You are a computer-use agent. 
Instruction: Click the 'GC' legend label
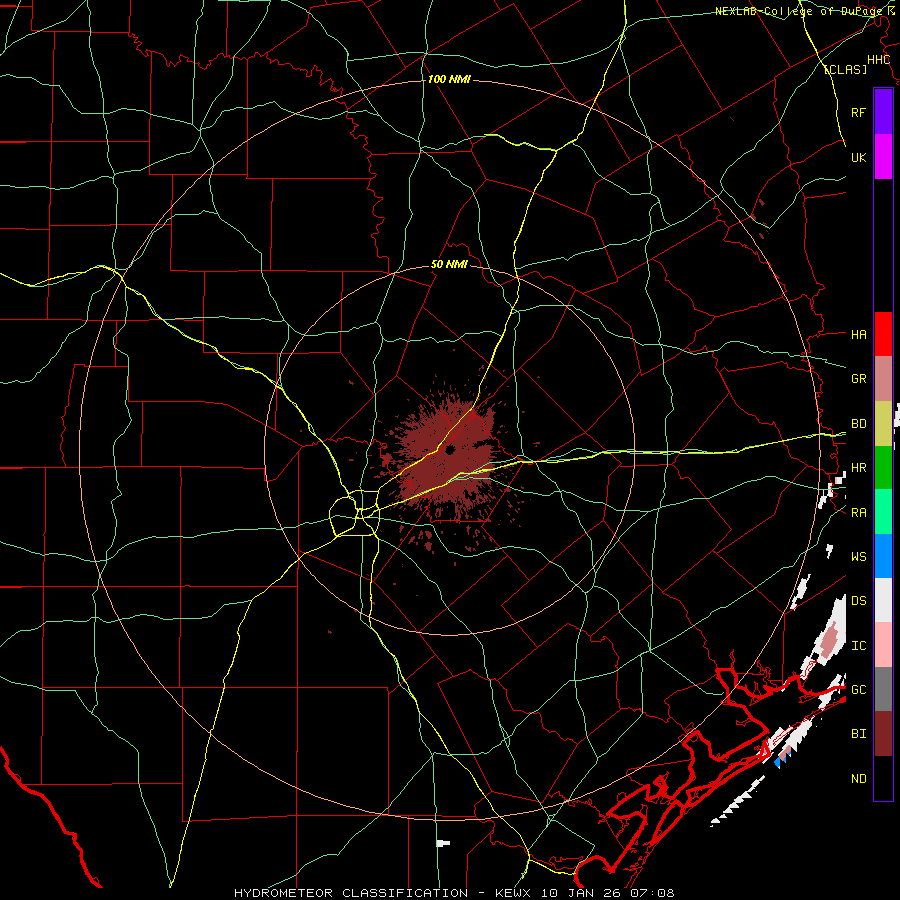pyautogui.click(x=858, y=690)
